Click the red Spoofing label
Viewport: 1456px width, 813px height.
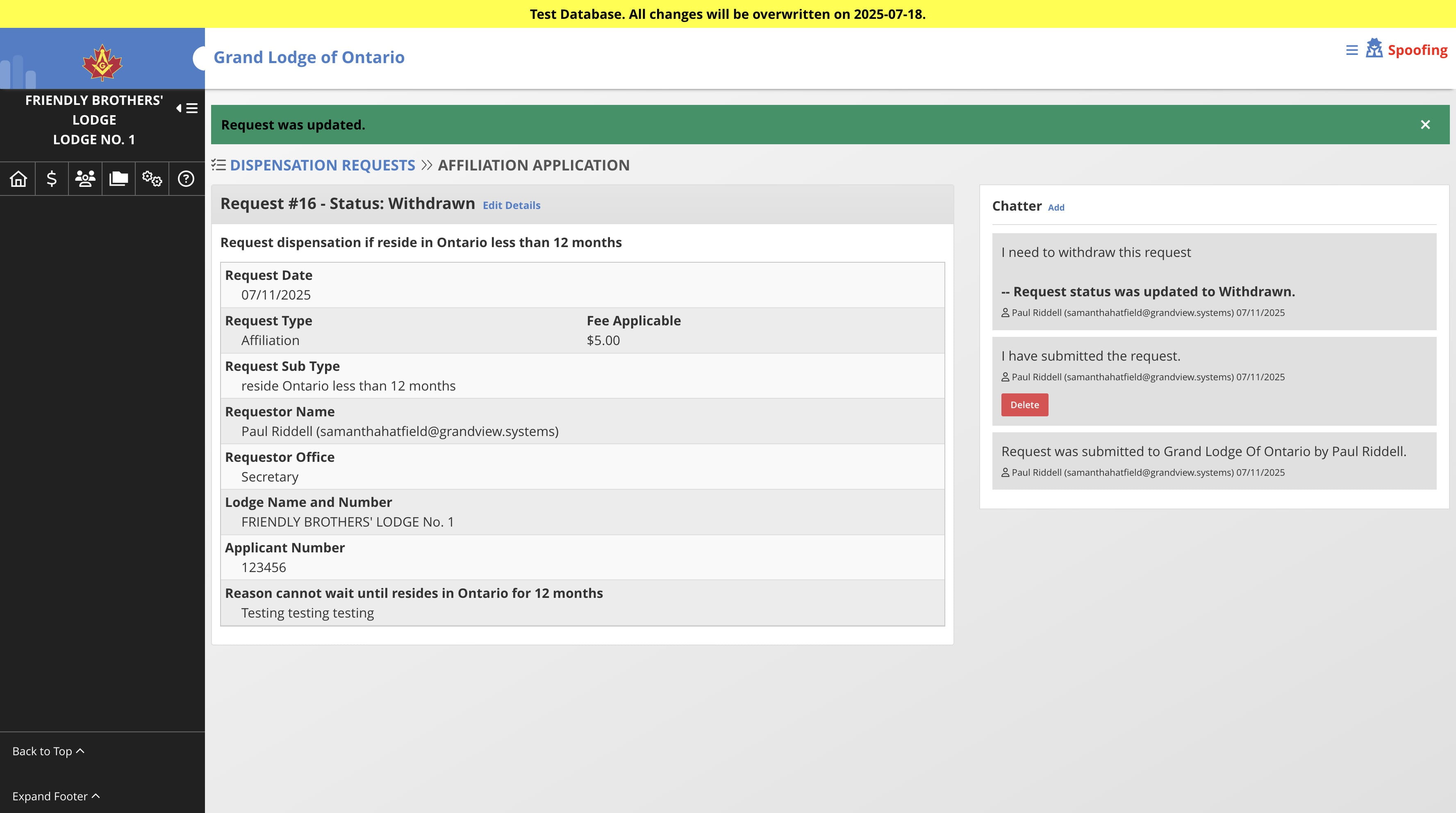pyautogui.click(x=1417, y=50)
